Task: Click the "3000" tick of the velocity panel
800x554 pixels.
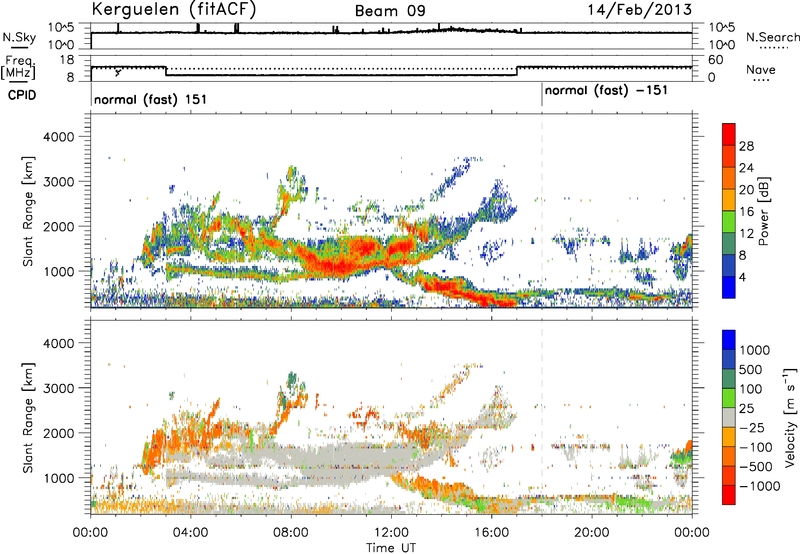Action: (x=58, y=388)
